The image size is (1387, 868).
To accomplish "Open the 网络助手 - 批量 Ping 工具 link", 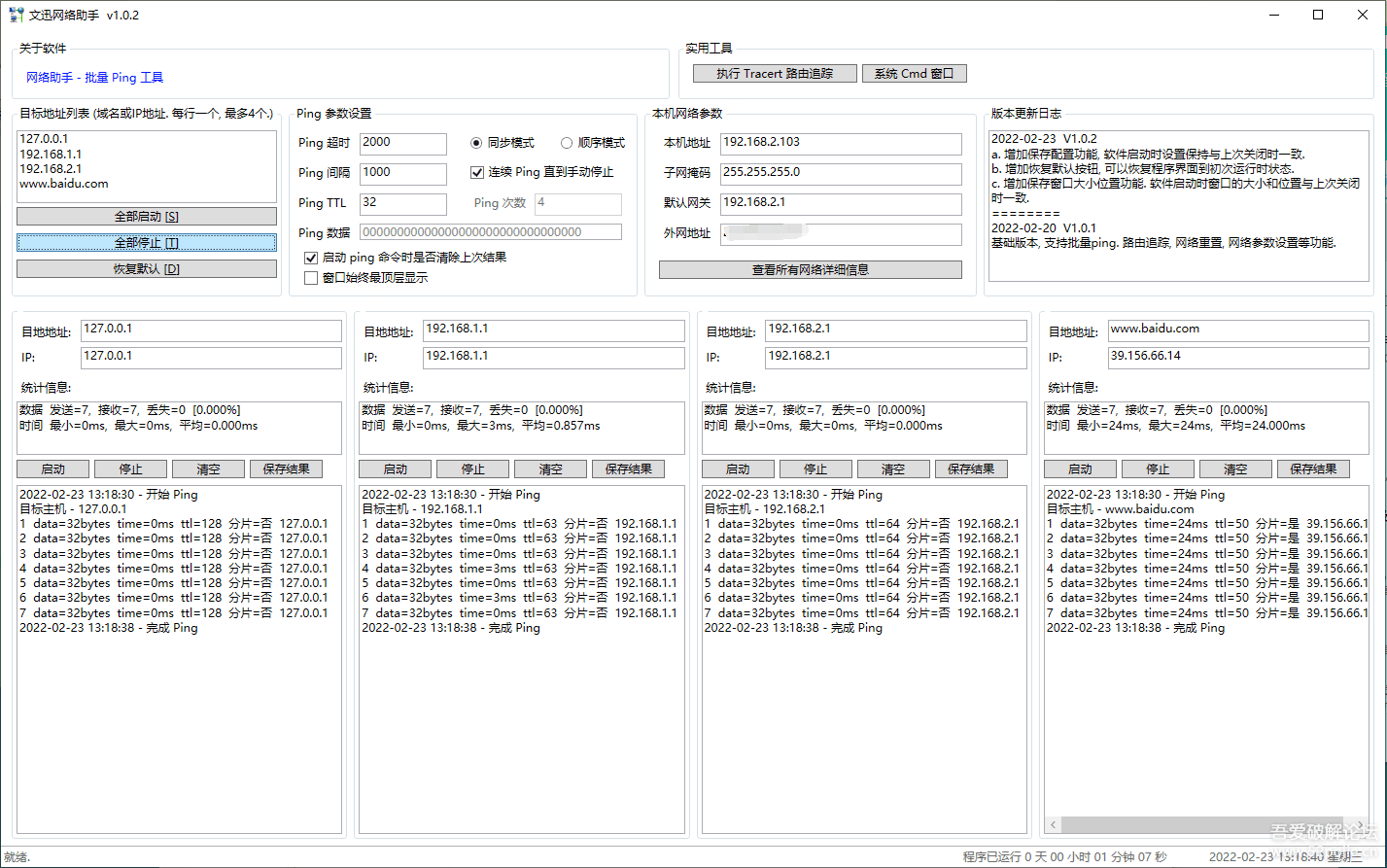I will tap(92, 77).
